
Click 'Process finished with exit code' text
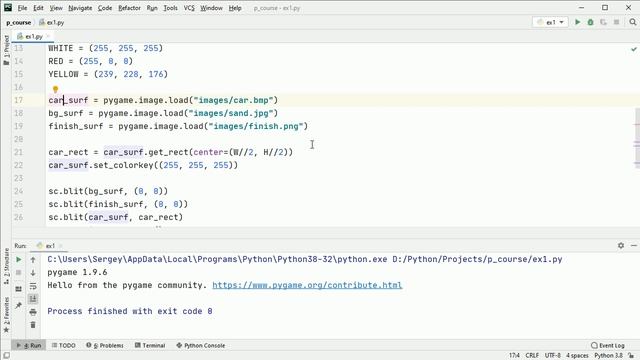pyautogui.click(x=125, y=311)
